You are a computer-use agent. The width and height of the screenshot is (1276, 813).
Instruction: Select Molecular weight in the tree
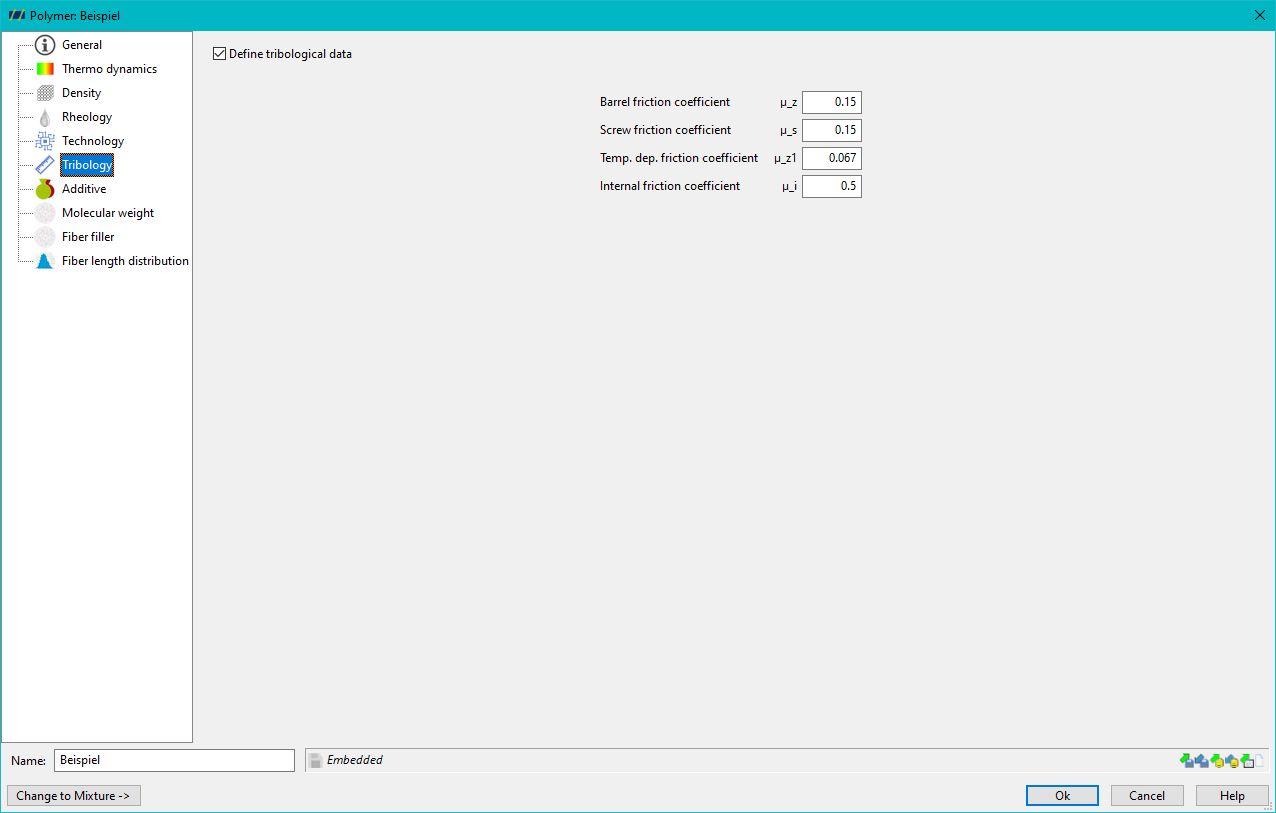[108, 213]
